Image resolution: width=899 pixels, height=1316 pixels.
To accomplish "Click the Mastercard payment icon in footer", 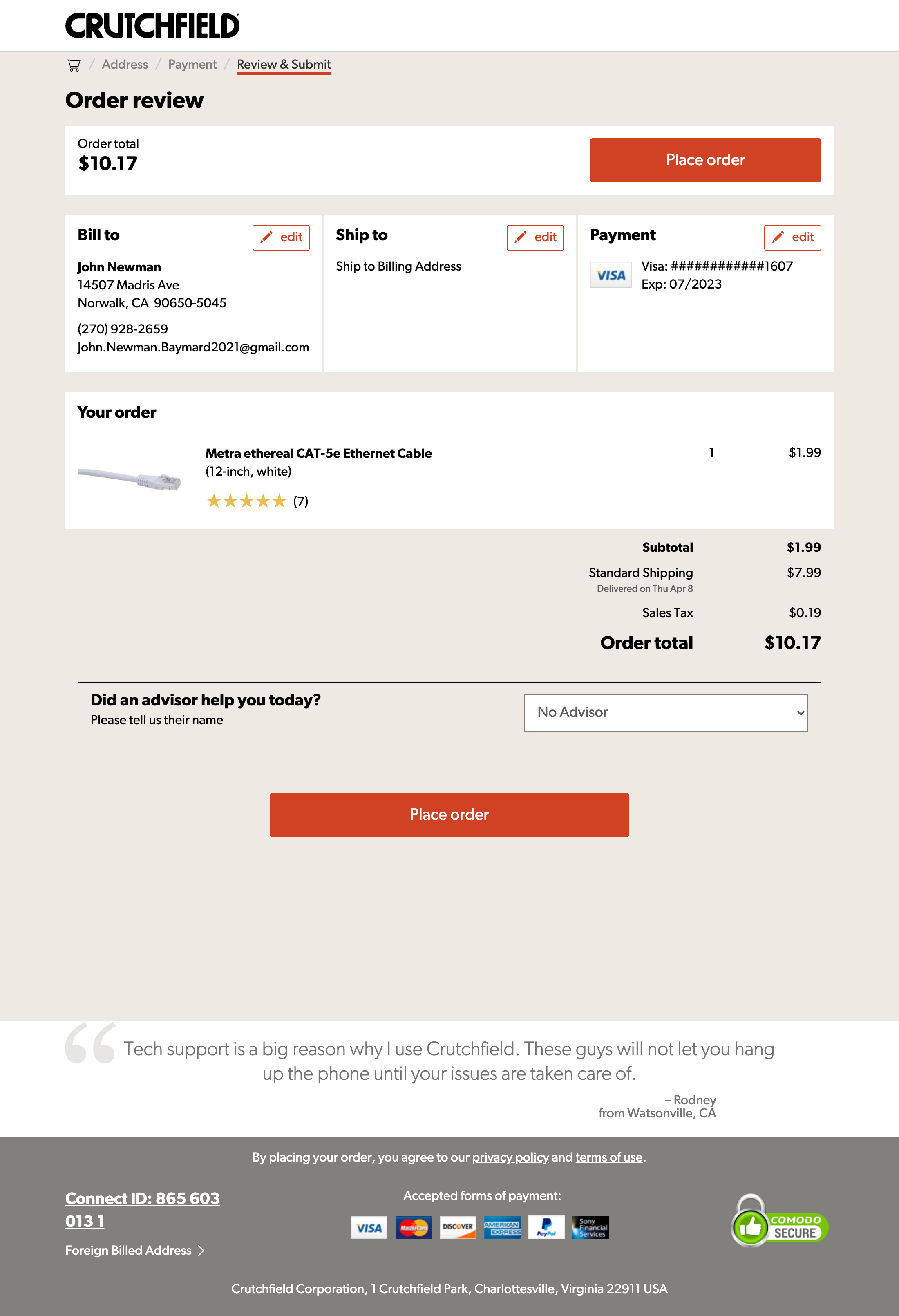I will (x=413, y=1228).
